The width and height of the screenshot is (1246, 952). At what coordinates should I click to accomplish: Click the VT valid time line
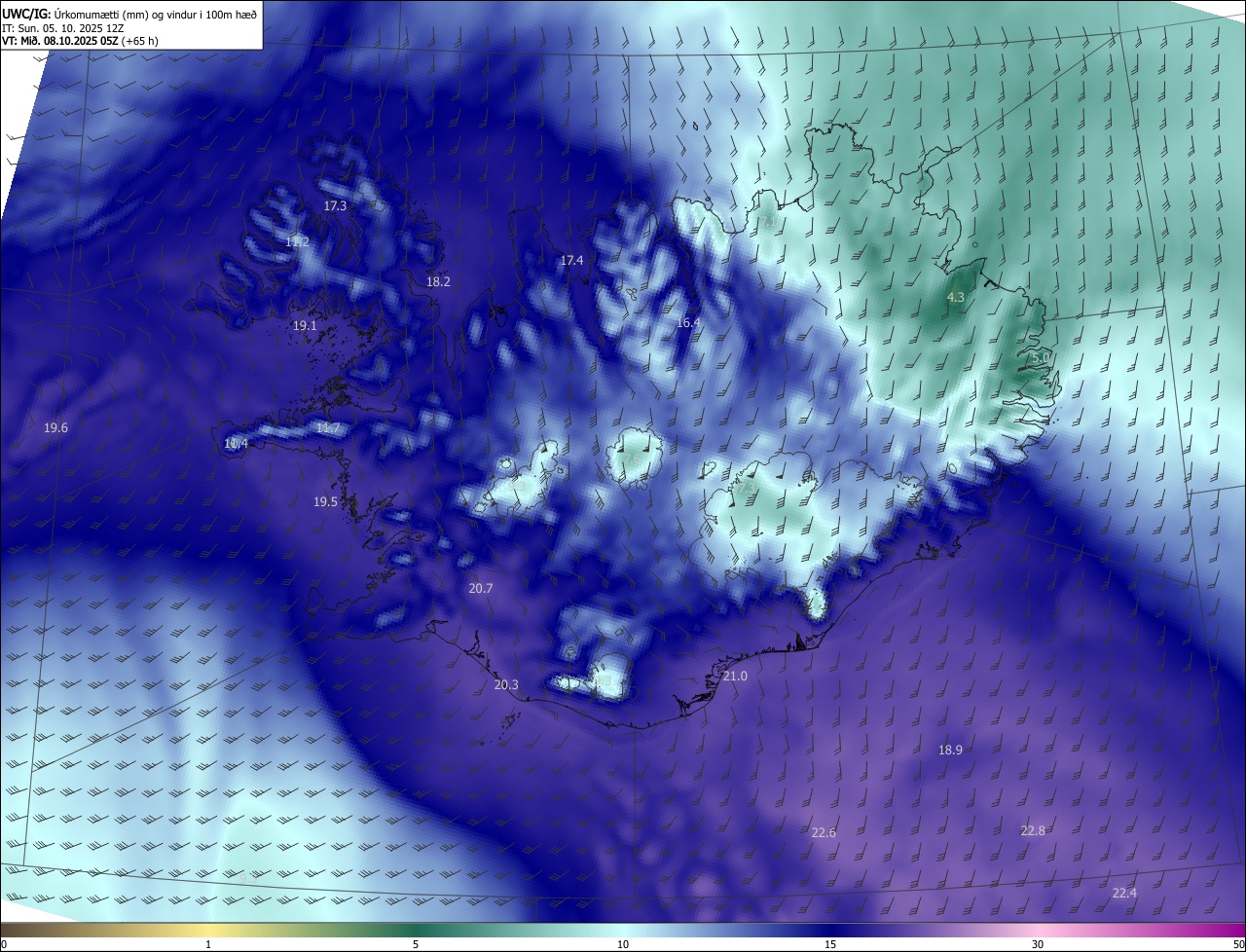(80, 41)
